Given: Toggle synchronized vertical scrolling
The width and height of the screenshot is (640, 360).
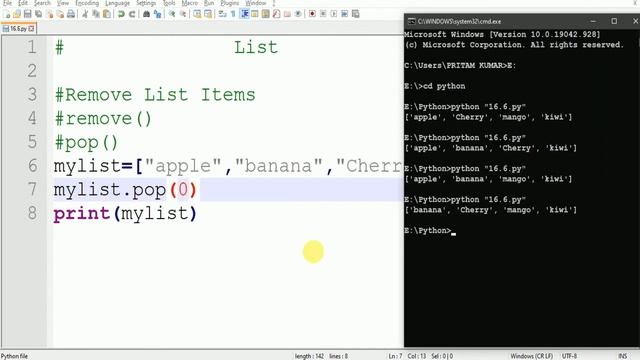Looking at the screenshot, I should click(197, 14).
